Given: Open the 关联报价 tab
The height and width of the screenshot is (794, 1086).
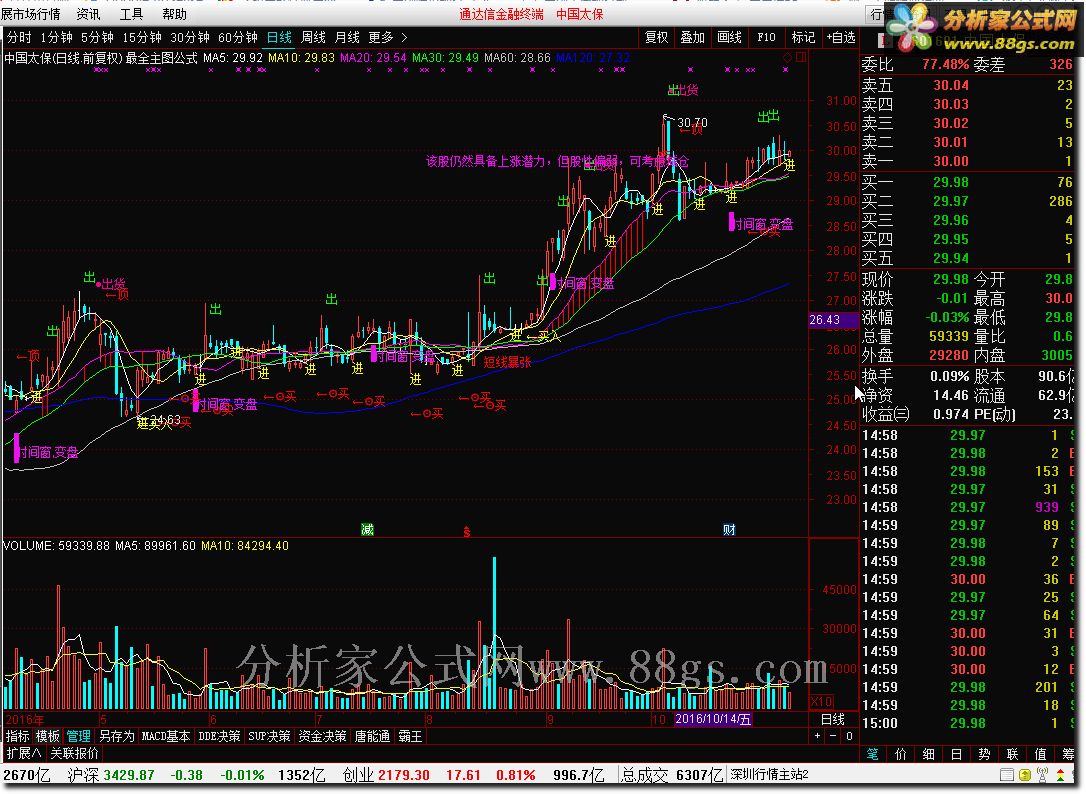Looking at the screenshot, I should (74, 753).
